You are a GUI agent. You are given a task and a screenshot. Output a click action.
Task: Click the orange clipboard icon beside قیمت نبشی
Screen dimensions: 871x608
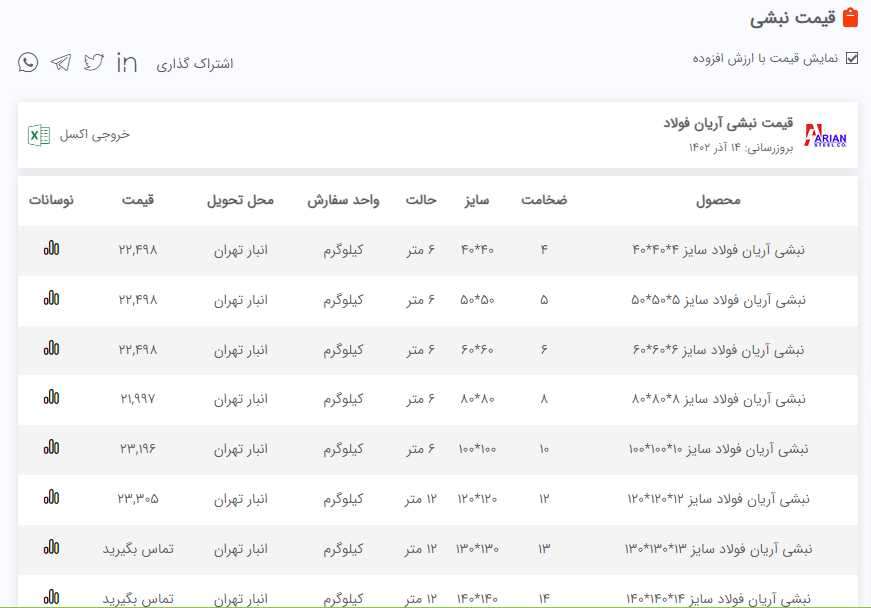[x=851, y=18]
